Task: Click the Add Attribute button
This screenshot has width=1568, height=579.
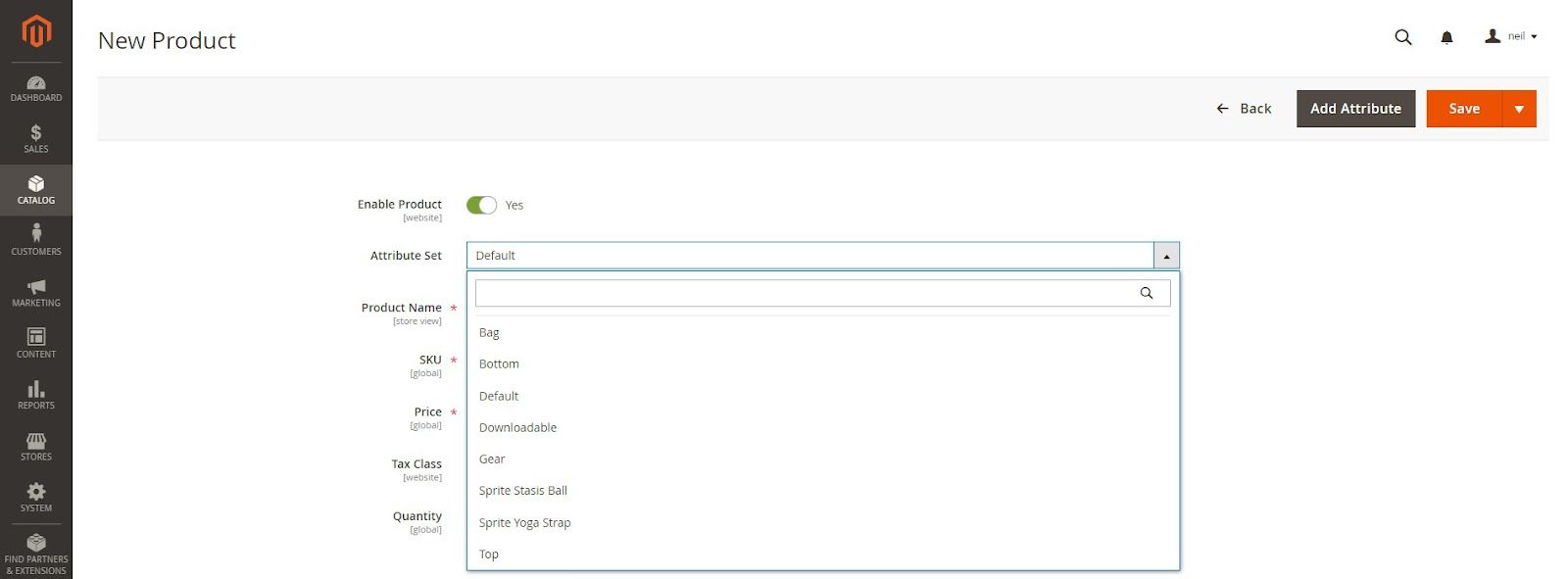Action: click(1355, 109)
